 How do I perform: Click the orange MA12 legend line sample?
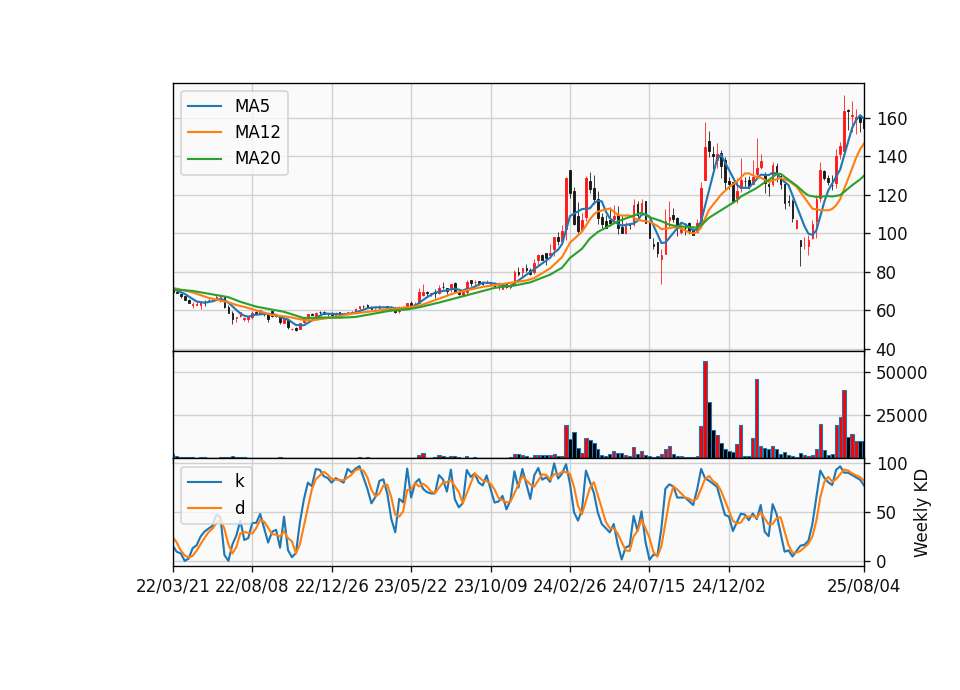pos(204,132)
